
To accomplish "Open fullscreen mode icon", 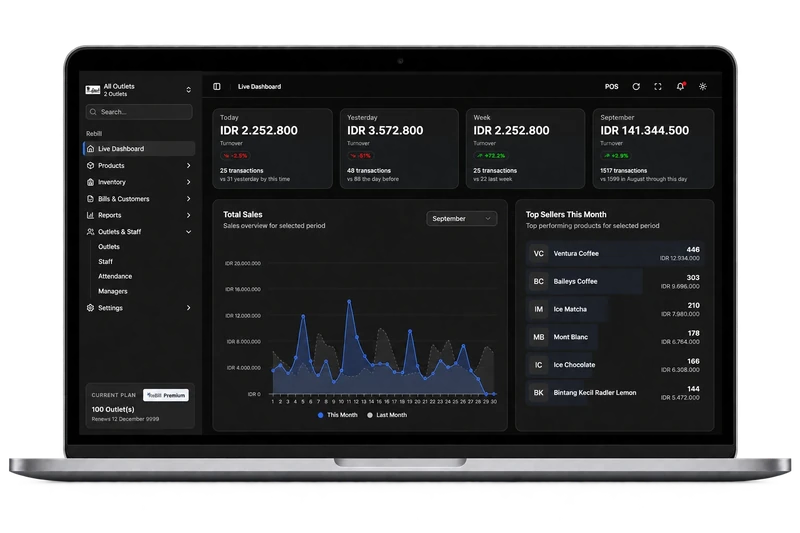I will (x=658, y=87).
